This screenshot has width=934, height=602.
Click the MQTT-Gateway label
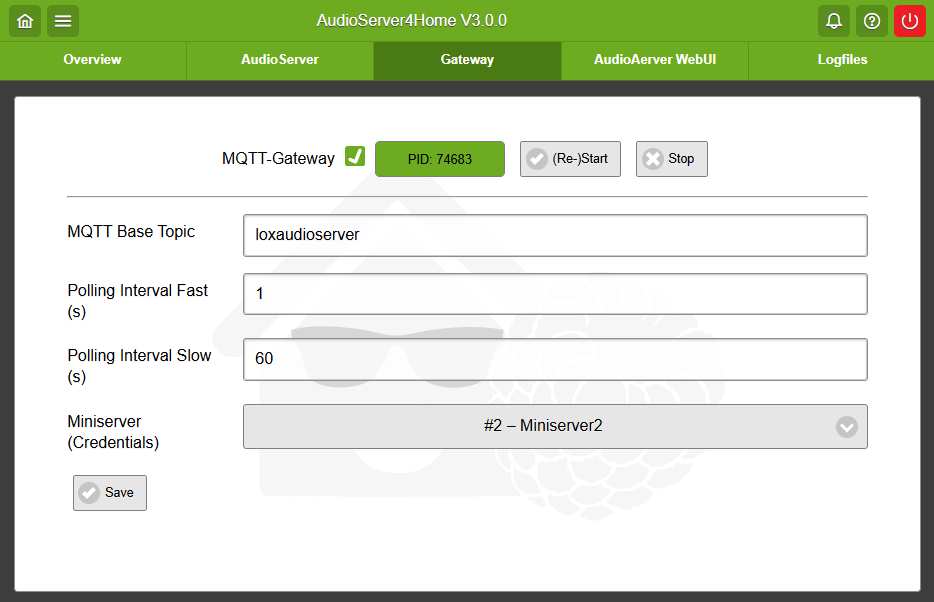pos(278,158)
